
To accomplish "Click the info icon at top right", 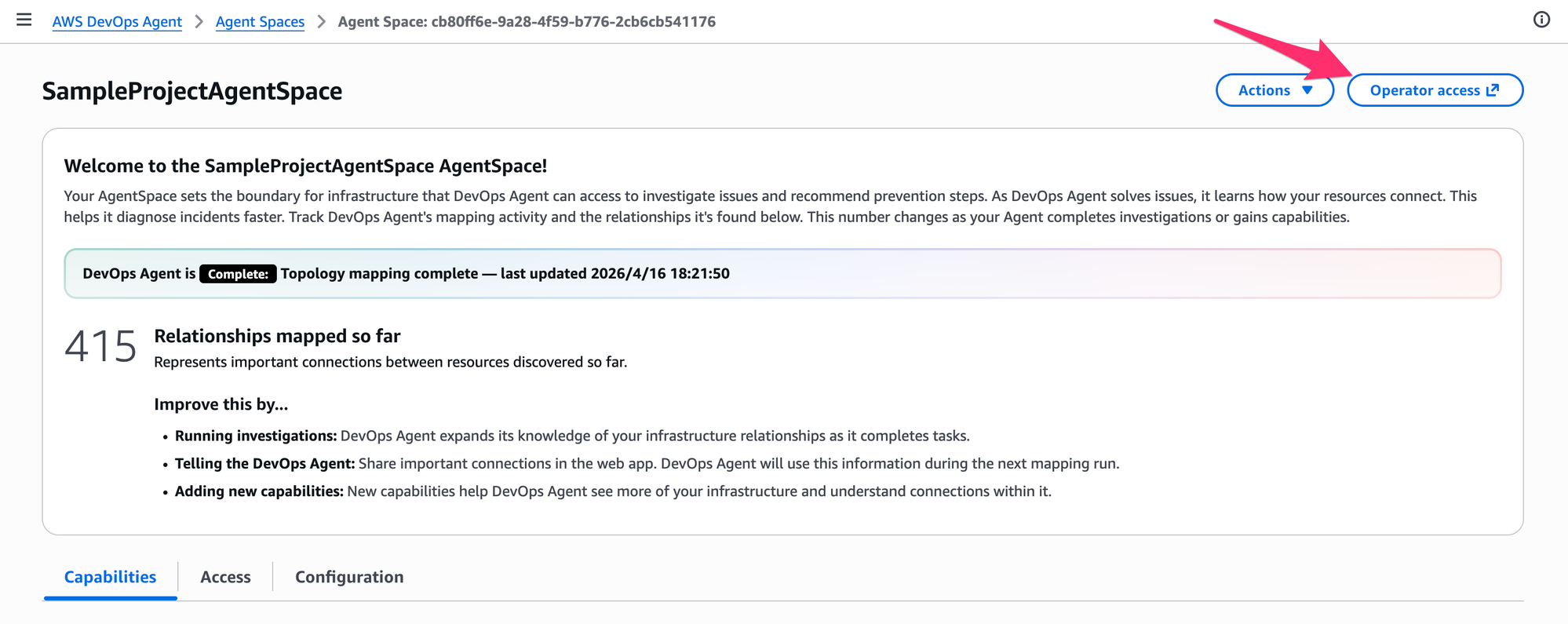I will pyautogui.click(x=1541, y=20).
